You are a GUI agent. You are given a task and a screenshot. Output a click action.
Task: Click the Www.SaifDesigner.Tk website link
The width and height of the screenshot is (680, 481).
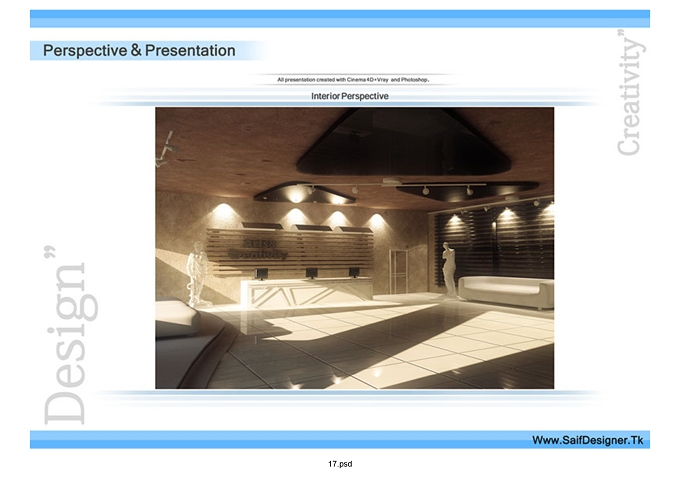[588, 440]
